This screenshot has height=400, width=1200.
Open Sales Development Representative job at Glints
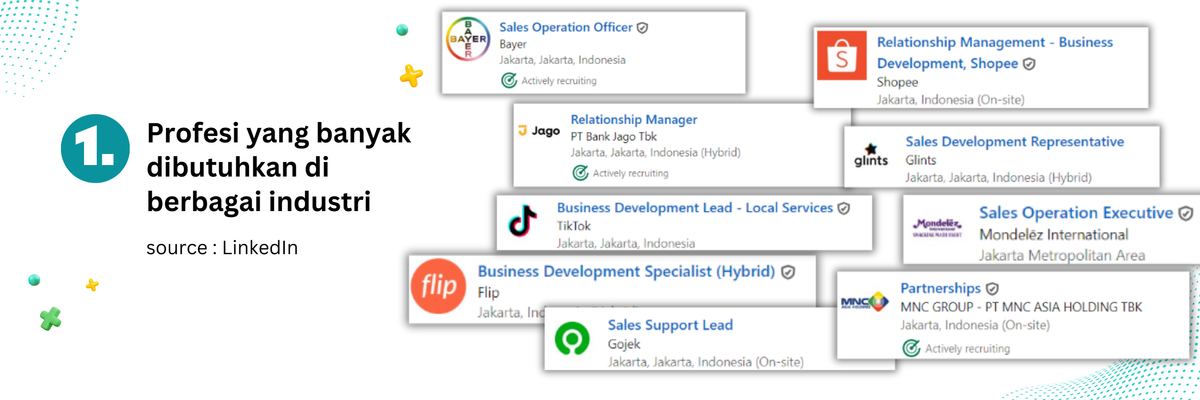[1014, 142]
